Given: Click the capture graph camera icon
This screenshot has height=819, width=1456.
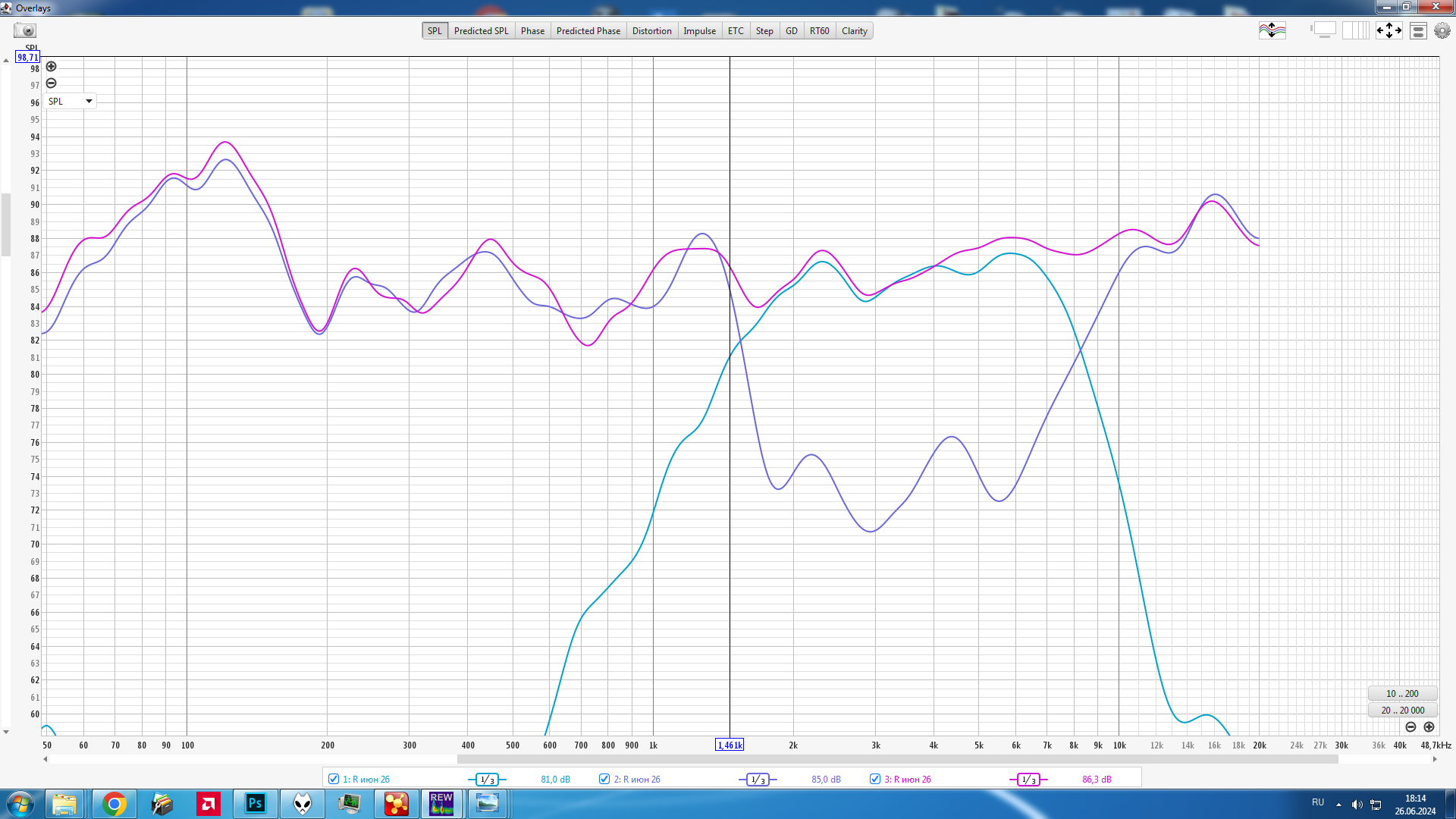Looking at the screenshot, I should tap(25, 31).
